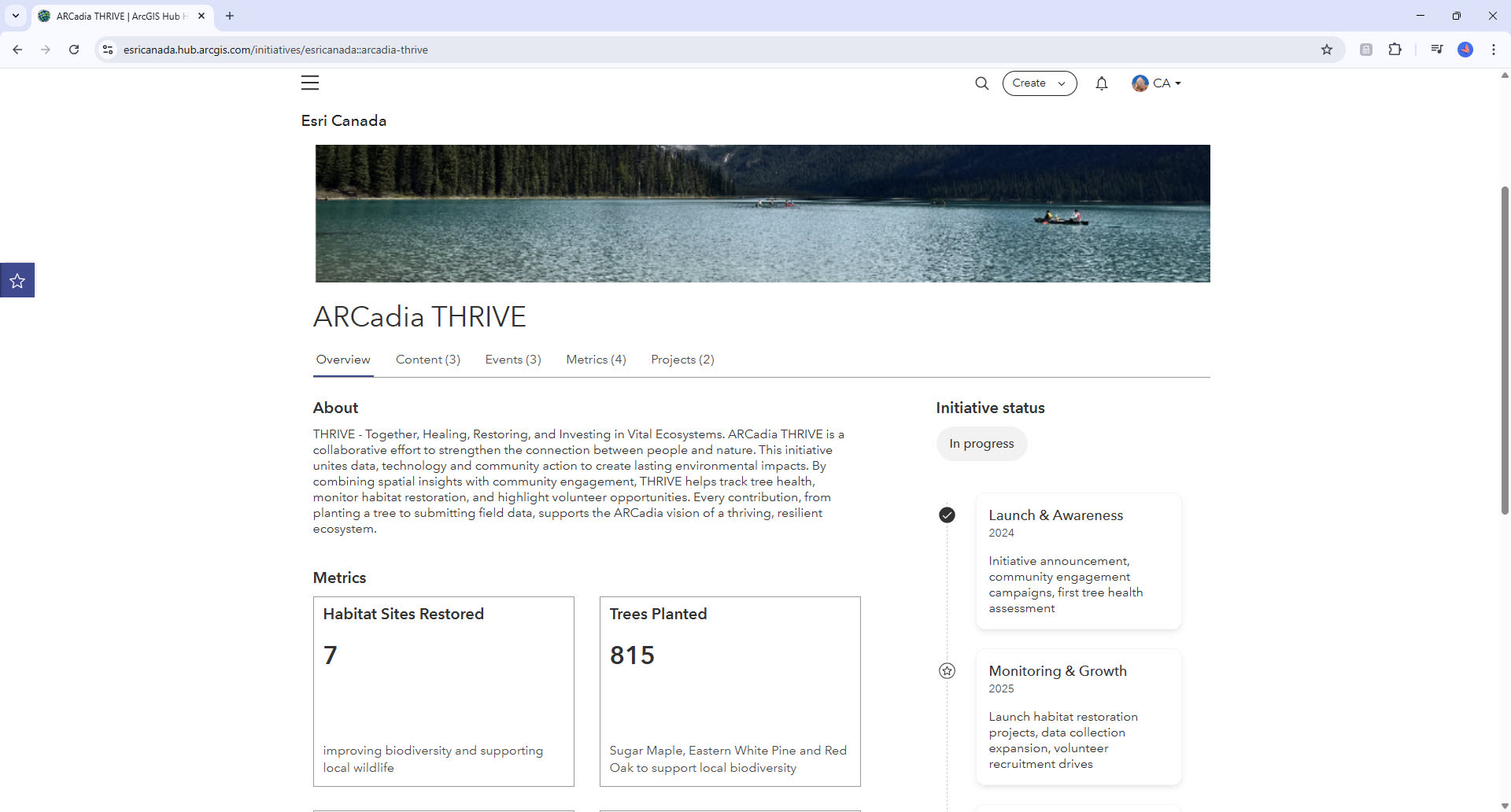Open the notifications bell
The image size is (1511, 812).
point(1101,83)
